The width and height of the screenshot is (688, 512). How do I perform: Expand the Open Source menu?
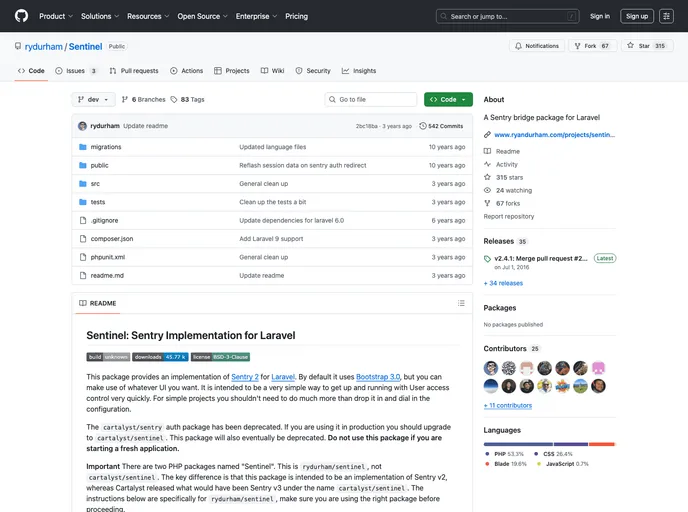click(202, 16)
